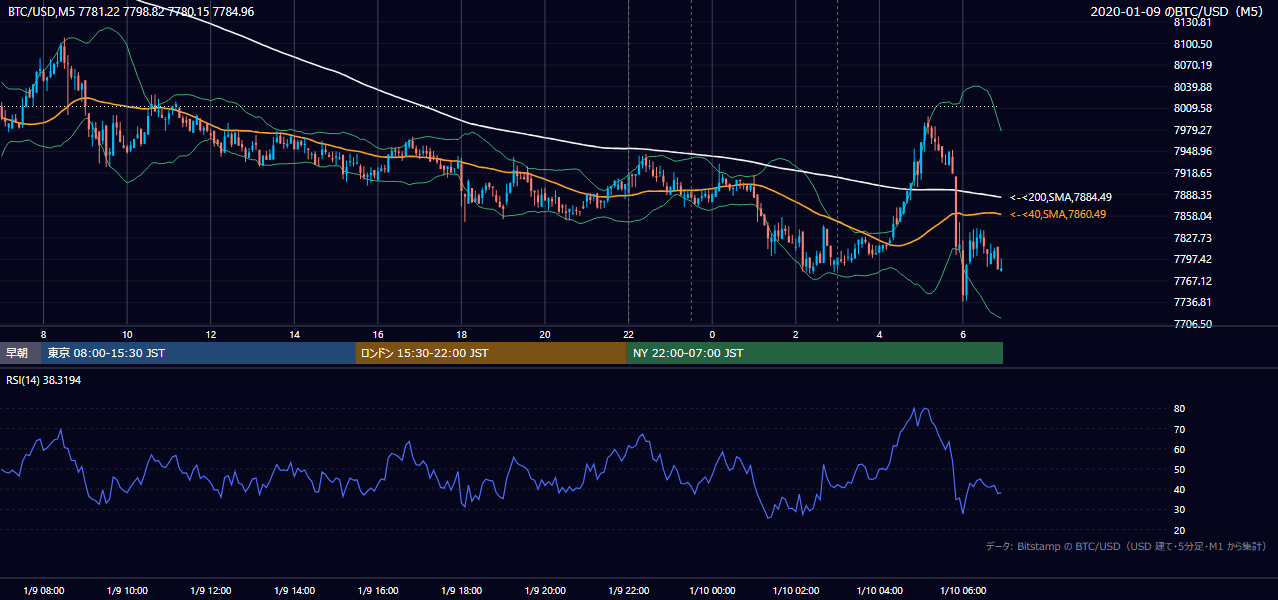Click the ロンドン 15:30-22:00 JST session bar
The width and height of the screenshot is (1278, 600).
point(491,353)
